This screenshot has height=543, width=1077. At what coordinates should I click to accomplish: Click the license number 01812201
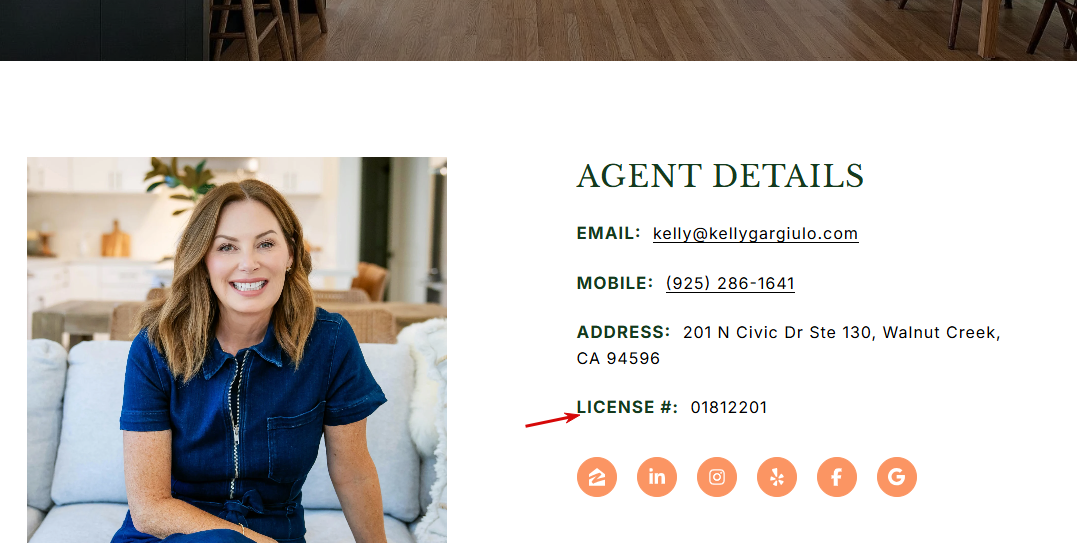[729, 408]
